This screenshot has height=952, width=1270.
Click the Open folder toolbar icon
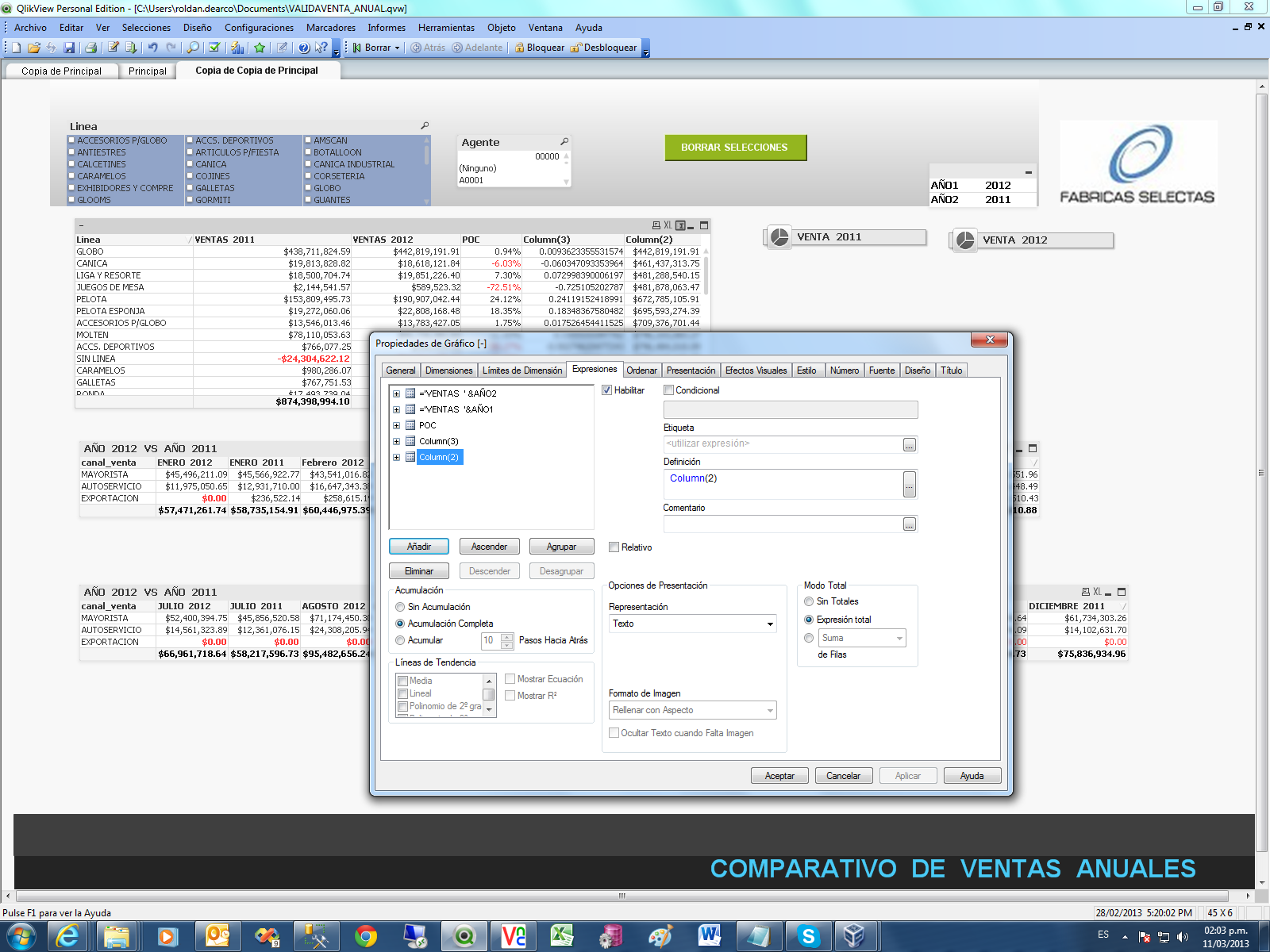(x=34, y=48)
